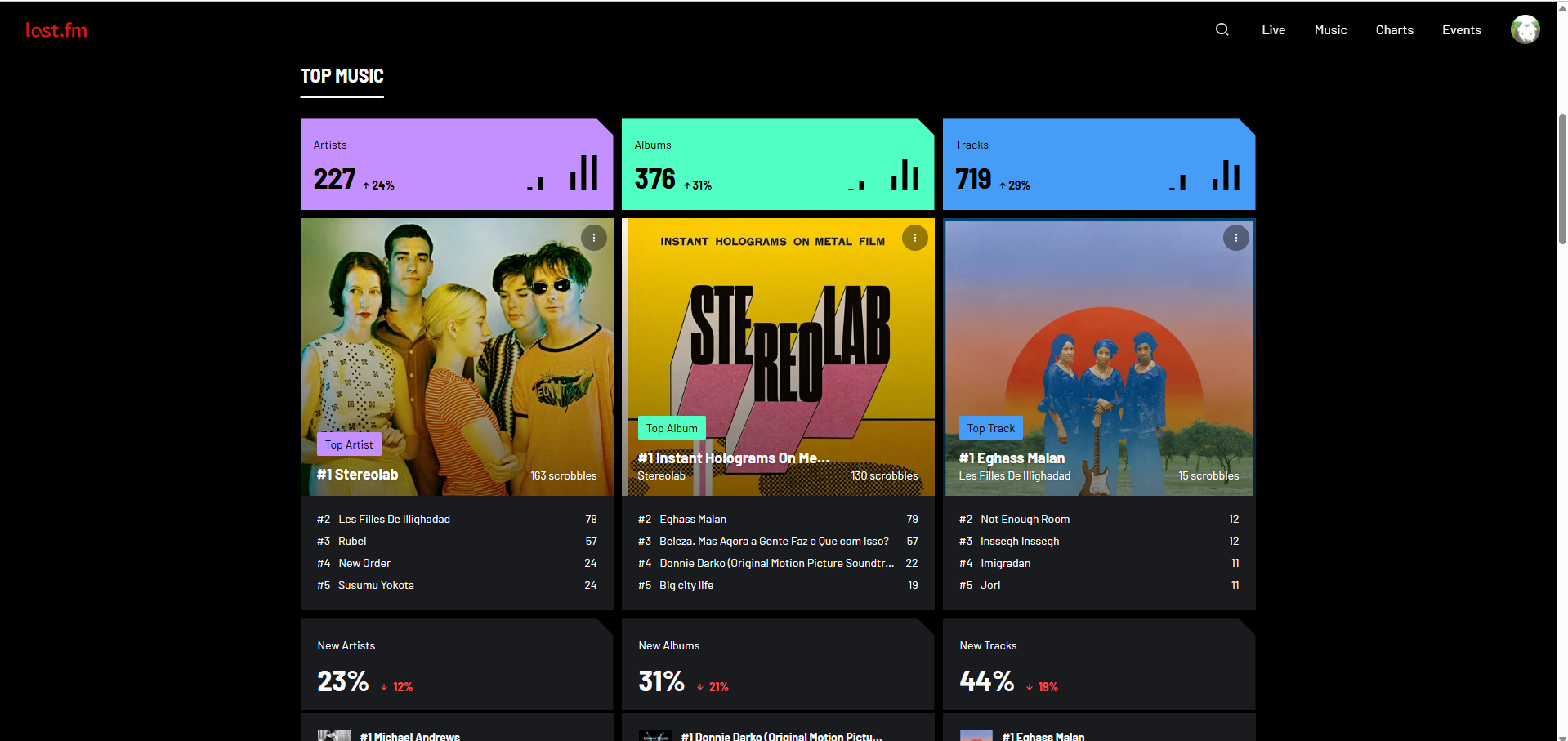Click the Last.fm logo
Viewport: 1568px width, 741px height.
(56, 30)
